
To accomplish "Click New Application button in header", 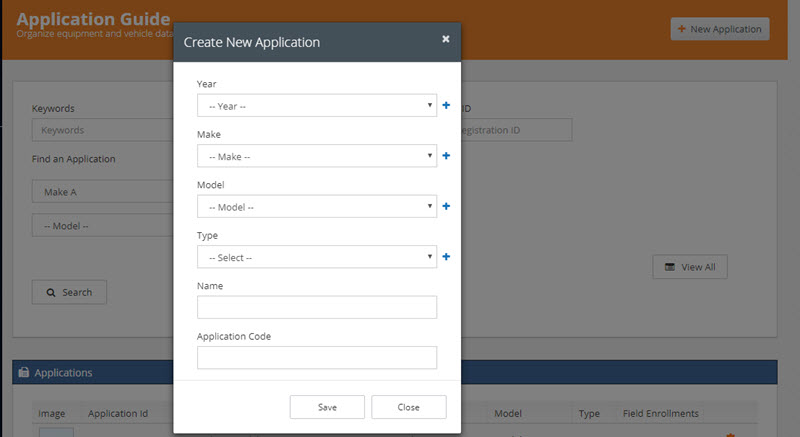I will pos(720,29).
